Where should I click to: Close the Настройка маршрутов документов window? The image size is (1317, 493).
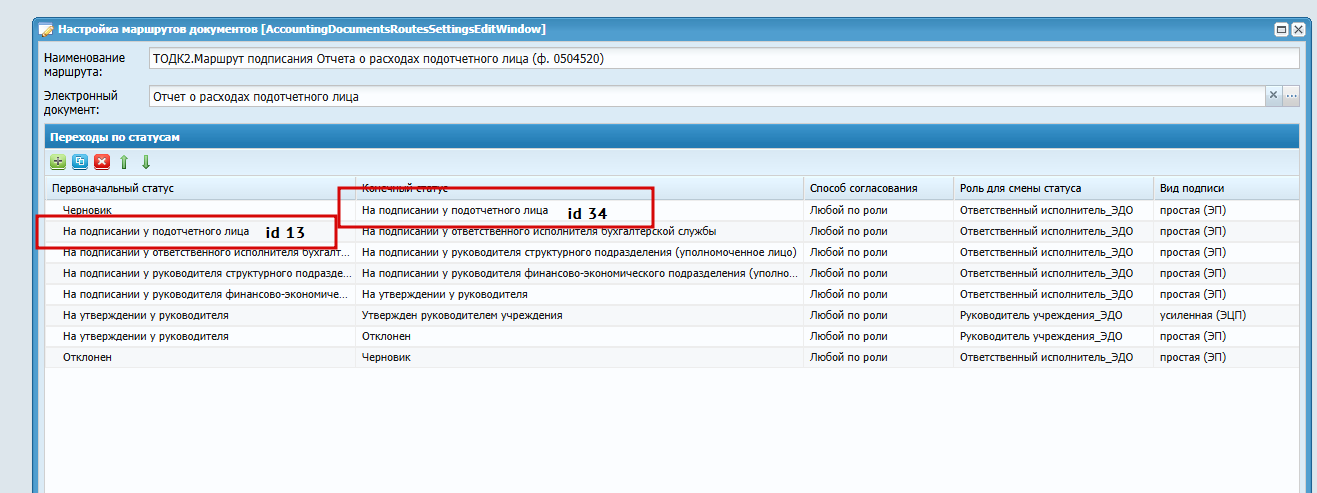pos(1297,29)
